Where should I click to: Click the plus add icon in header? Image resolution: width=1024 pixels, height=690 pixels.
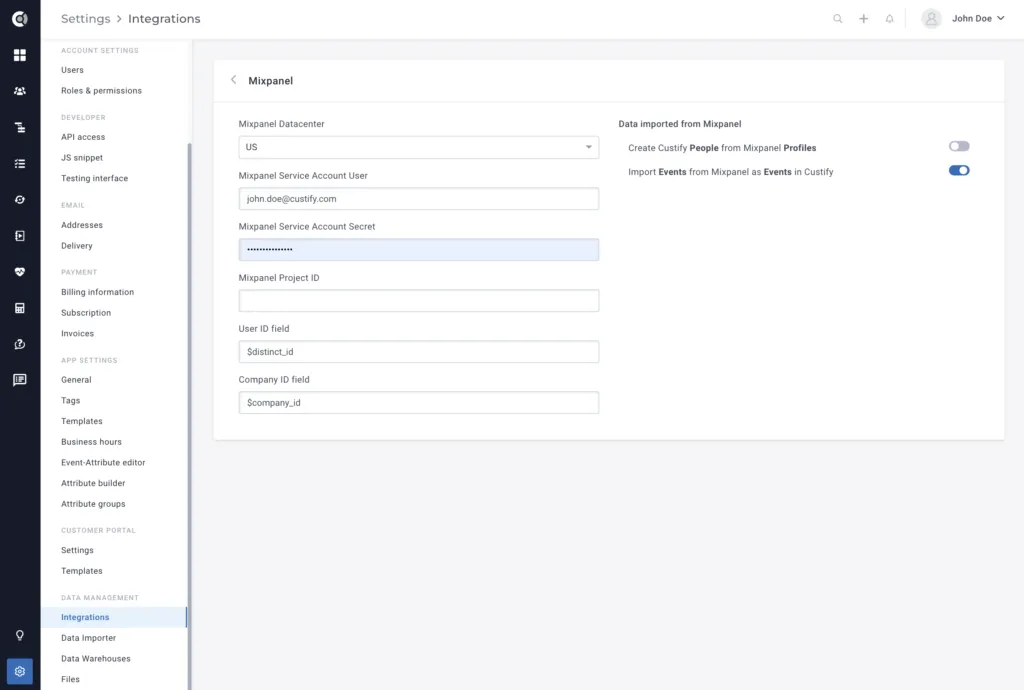863,19
